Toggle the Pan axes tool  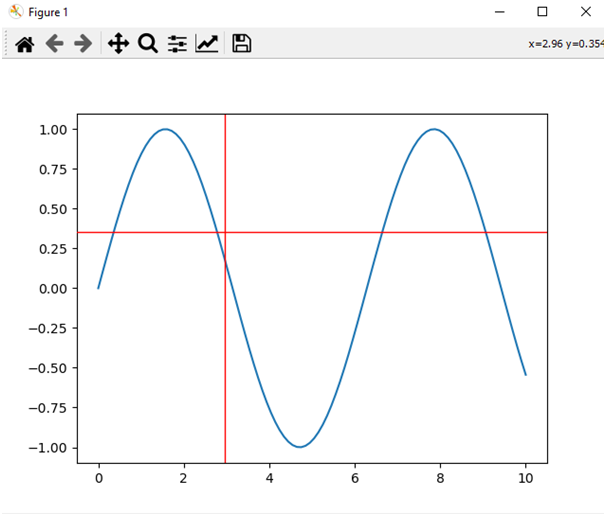[118, 43]
